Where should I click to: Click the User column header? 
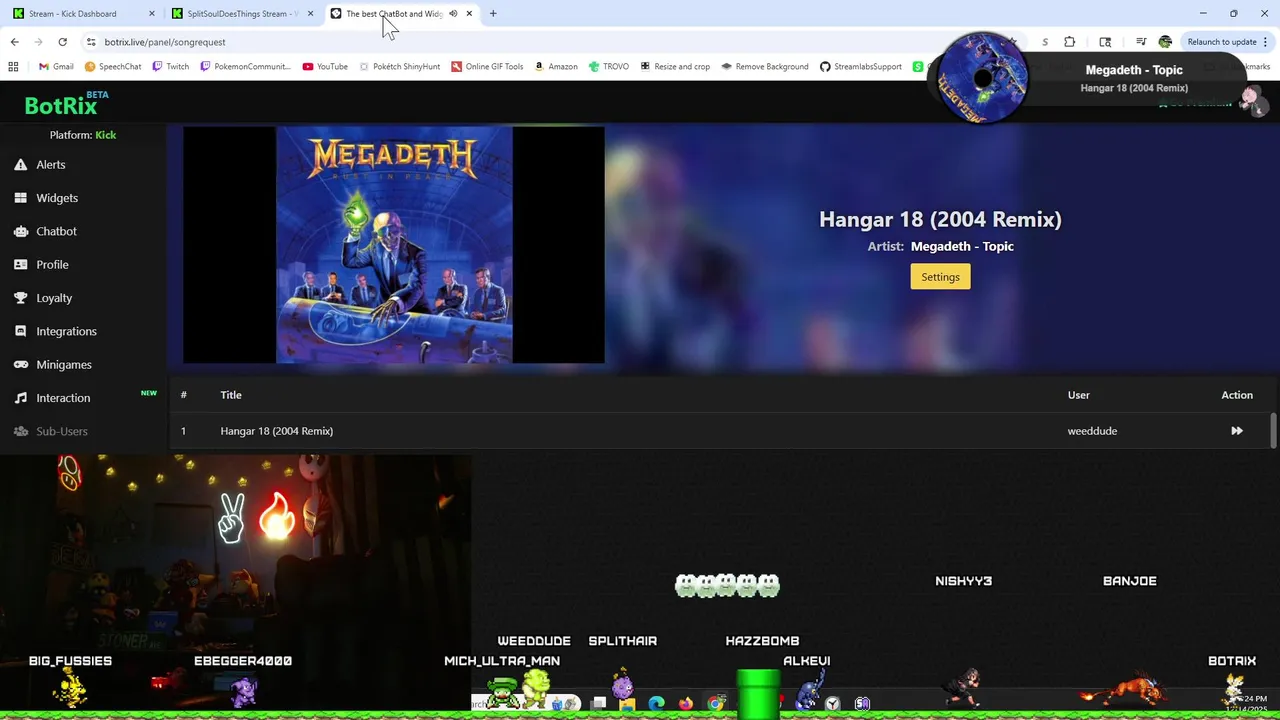[x=1078, y=395]
